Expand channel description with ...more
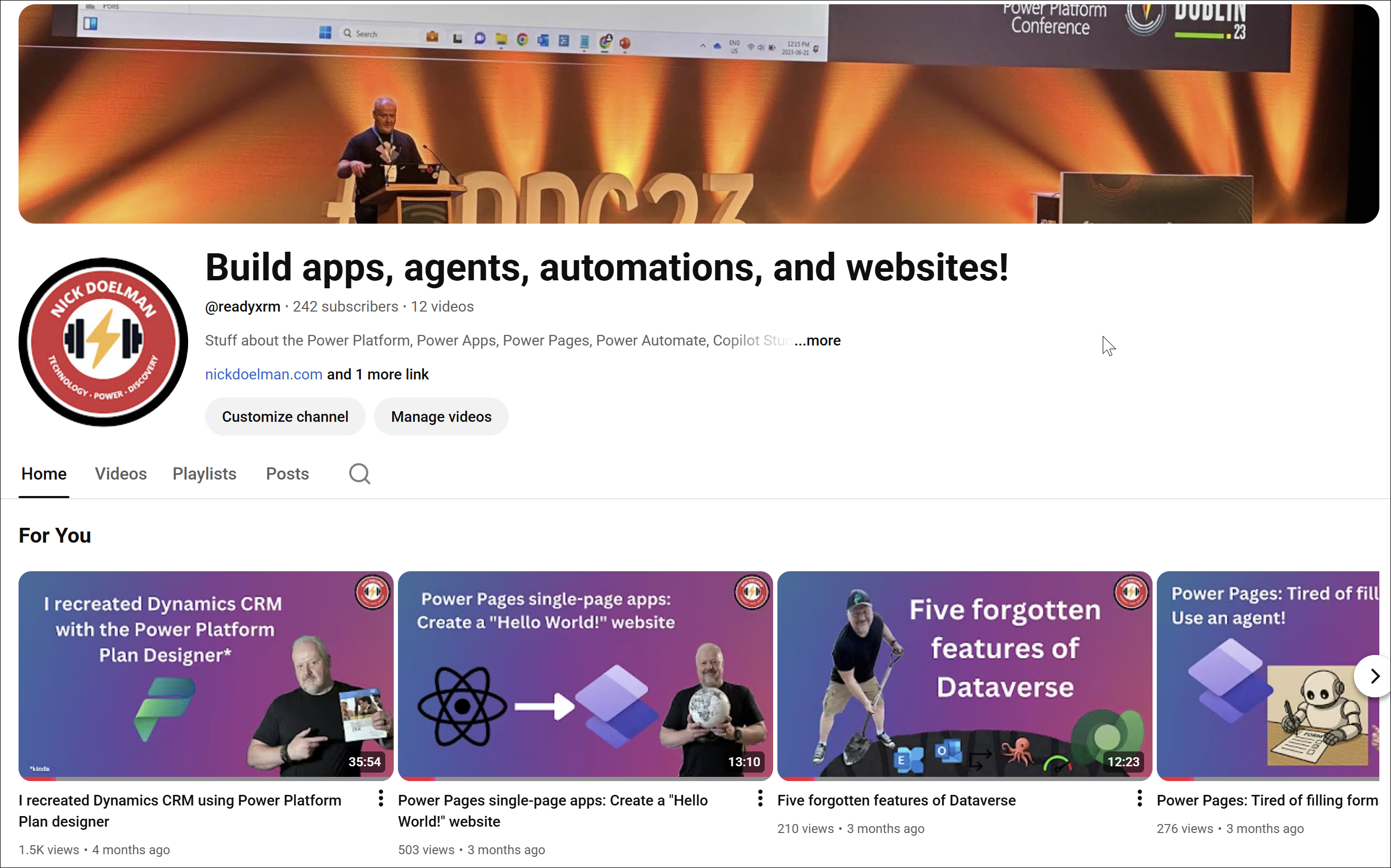Image resolution: width=1391 pixels, height=868 pixels. pos(818,340)
